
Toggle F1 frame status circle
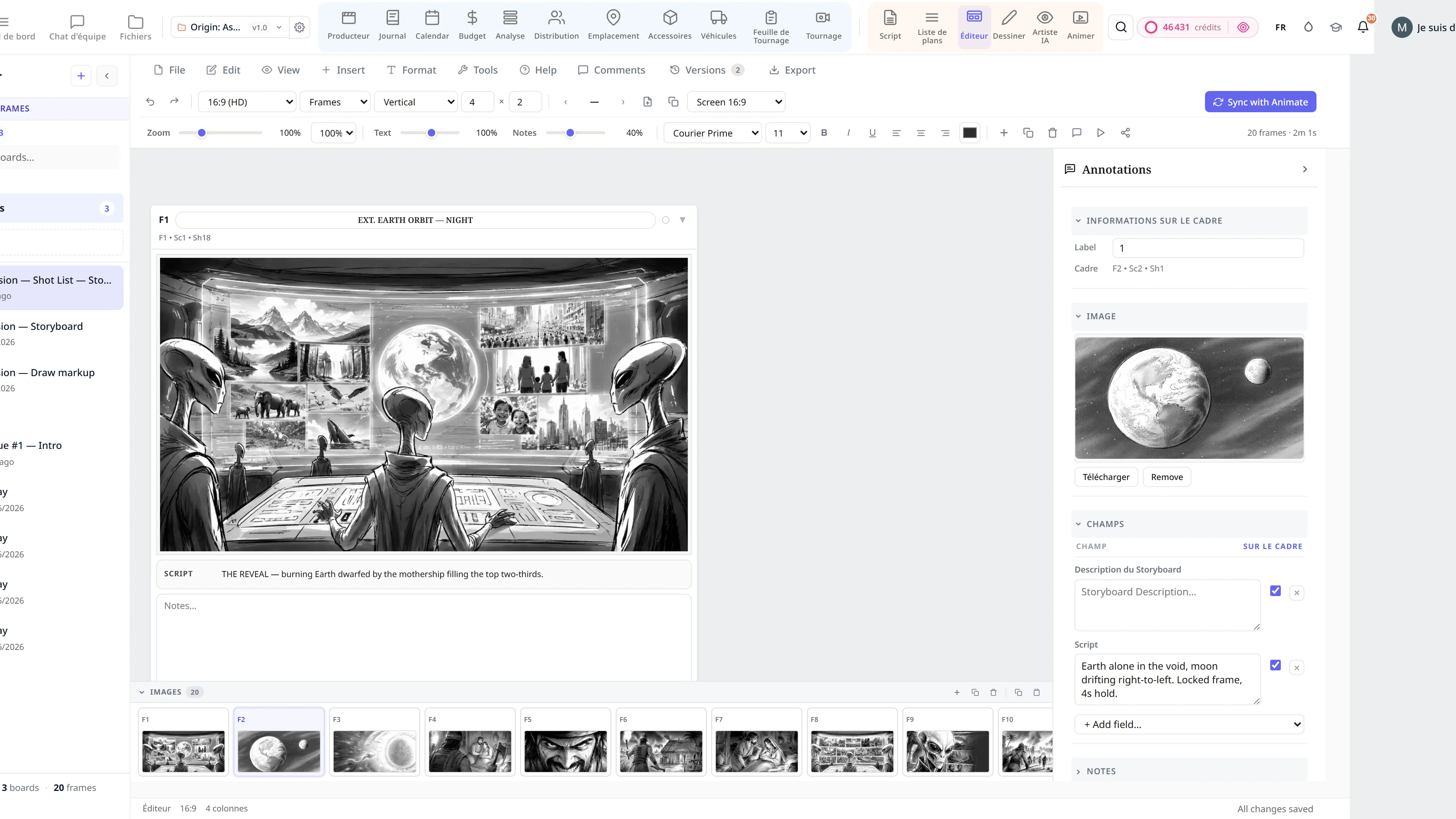666,220
